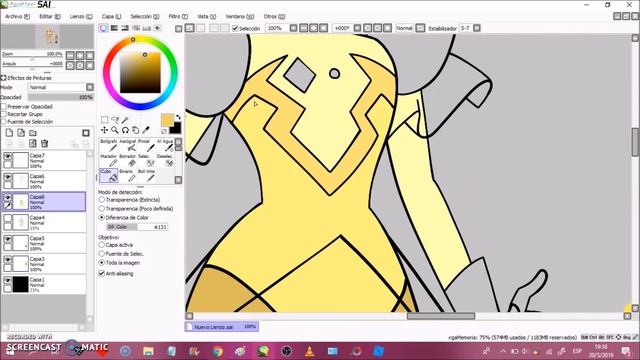
Task: Choose the lasso selection tool
Action: (115, 120)
